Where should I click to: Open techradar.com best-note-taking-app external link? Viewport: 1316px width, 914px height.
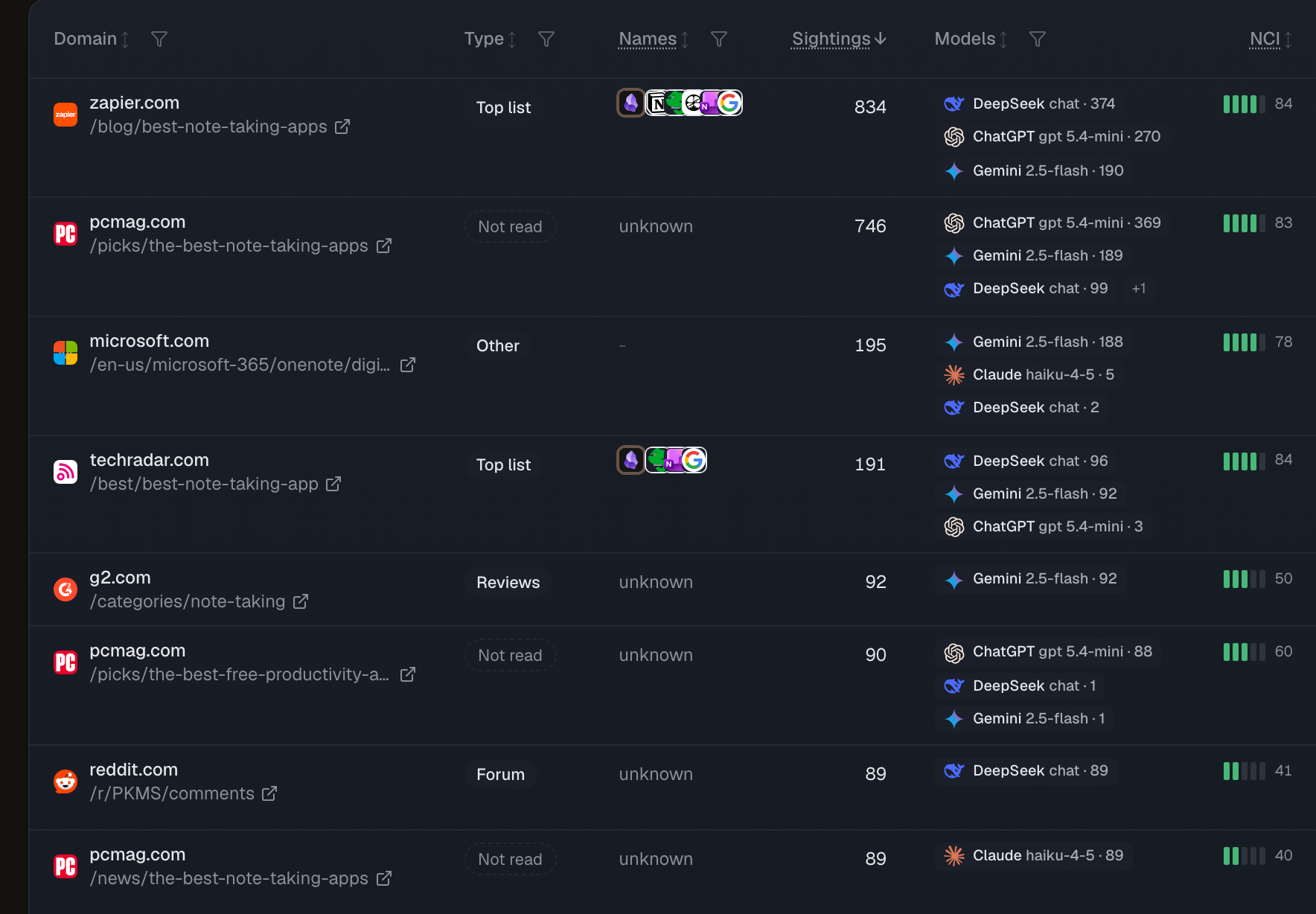(333, 485)
